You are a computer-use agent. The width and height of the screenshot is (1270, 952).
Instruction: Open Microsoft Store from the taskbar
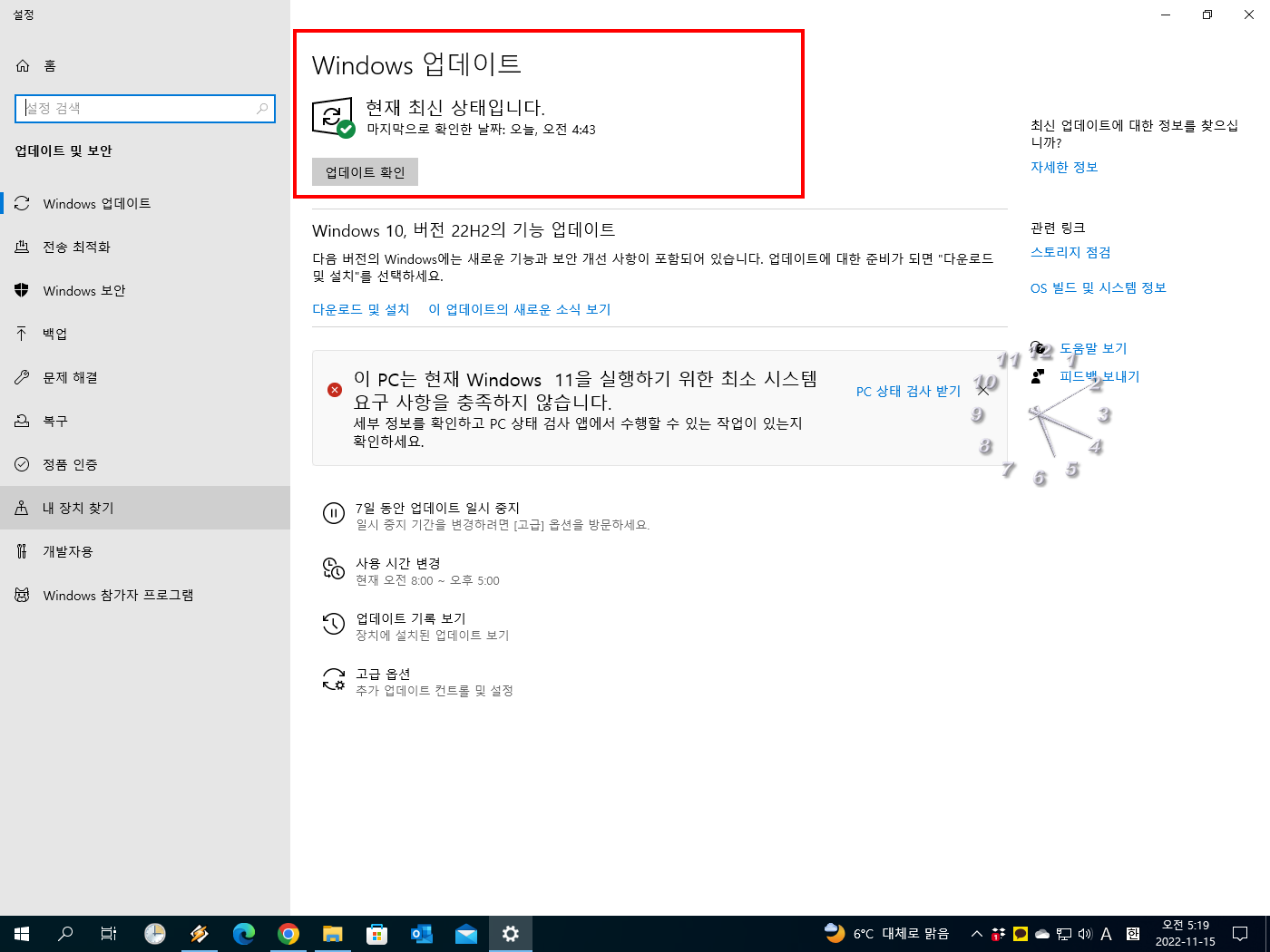377,933
